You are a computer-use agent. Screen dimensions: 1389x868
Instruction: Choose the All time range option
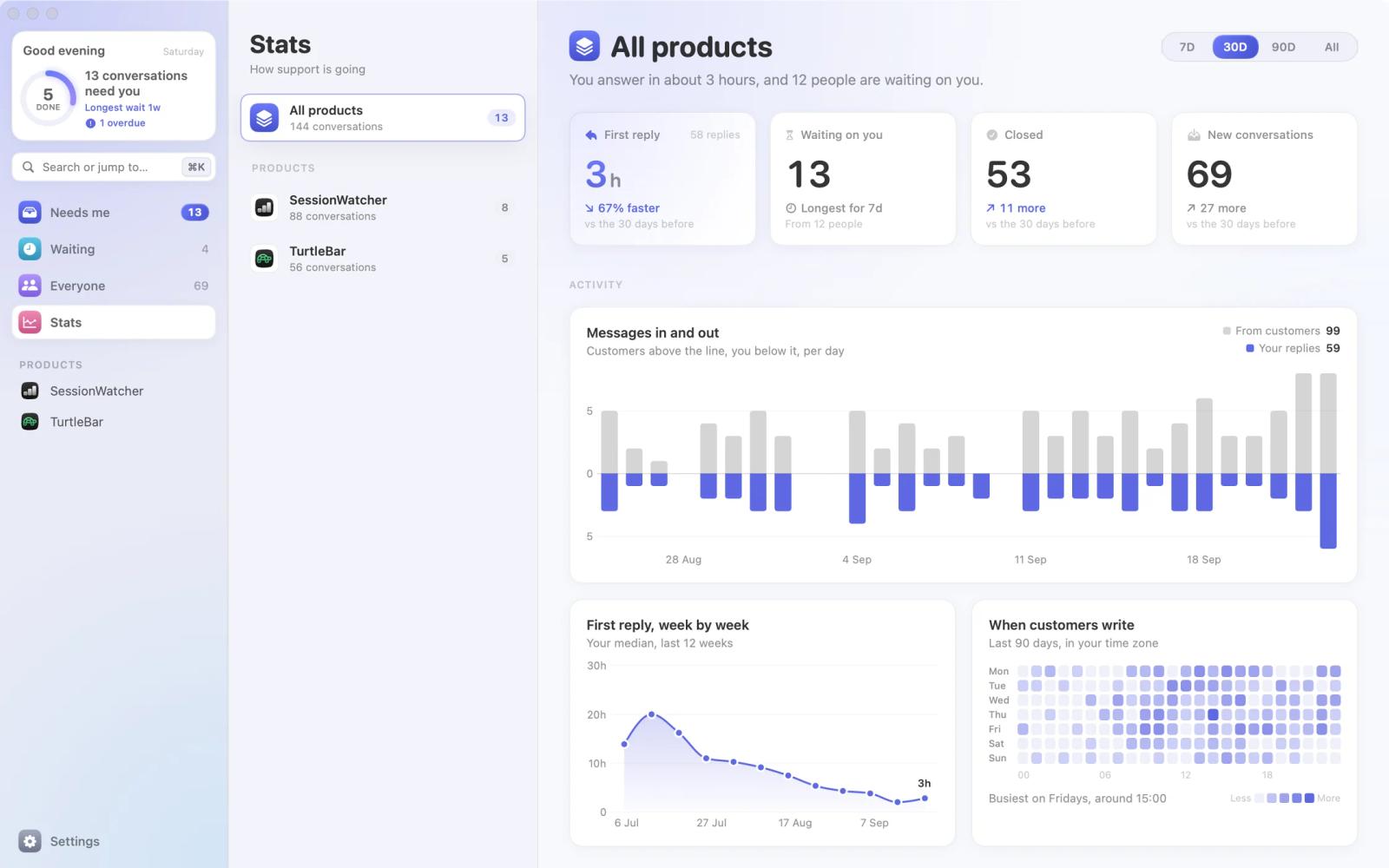pos(1332,47)
